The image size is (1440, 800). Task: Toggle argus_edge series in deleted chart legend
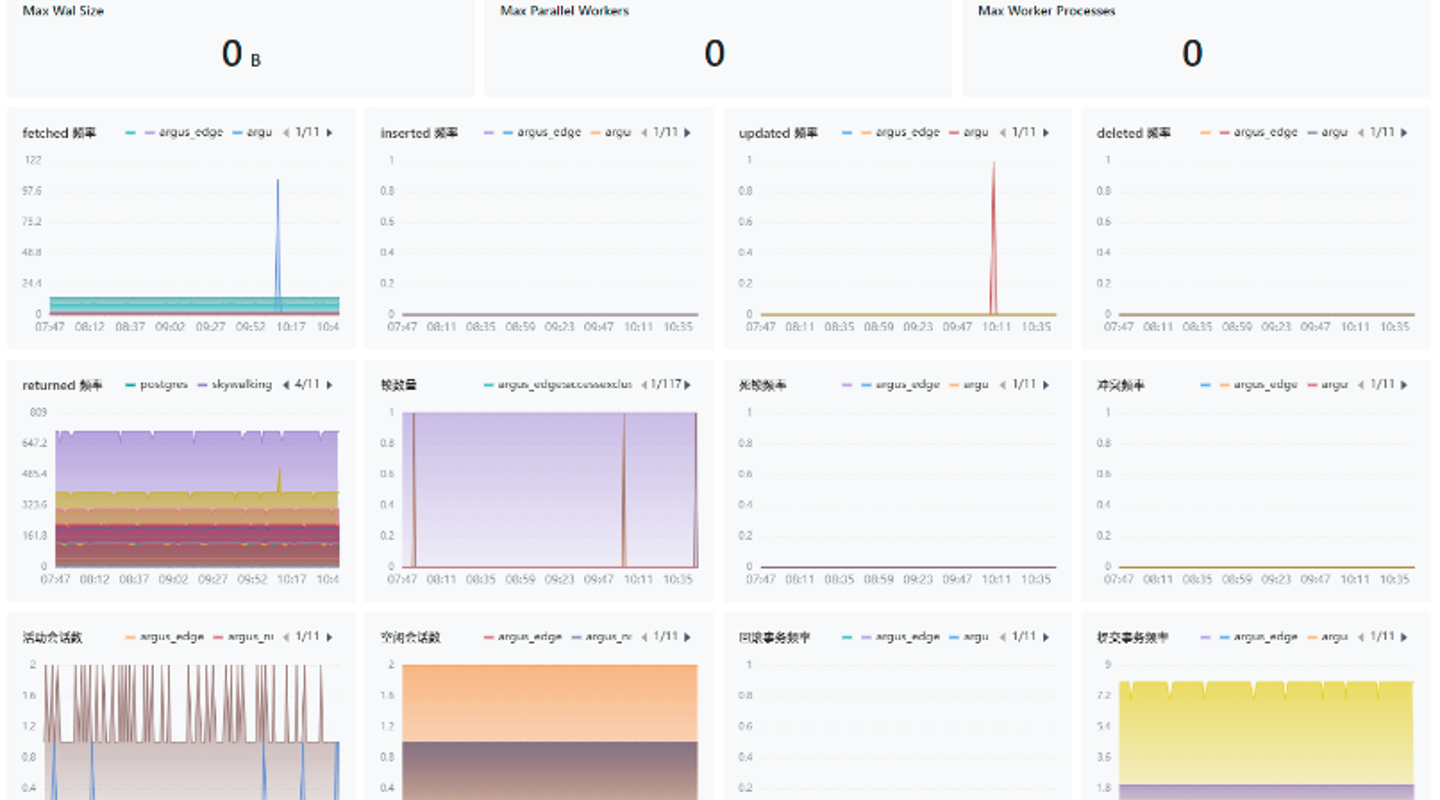pyautogui.click(x=1258, y=133)
